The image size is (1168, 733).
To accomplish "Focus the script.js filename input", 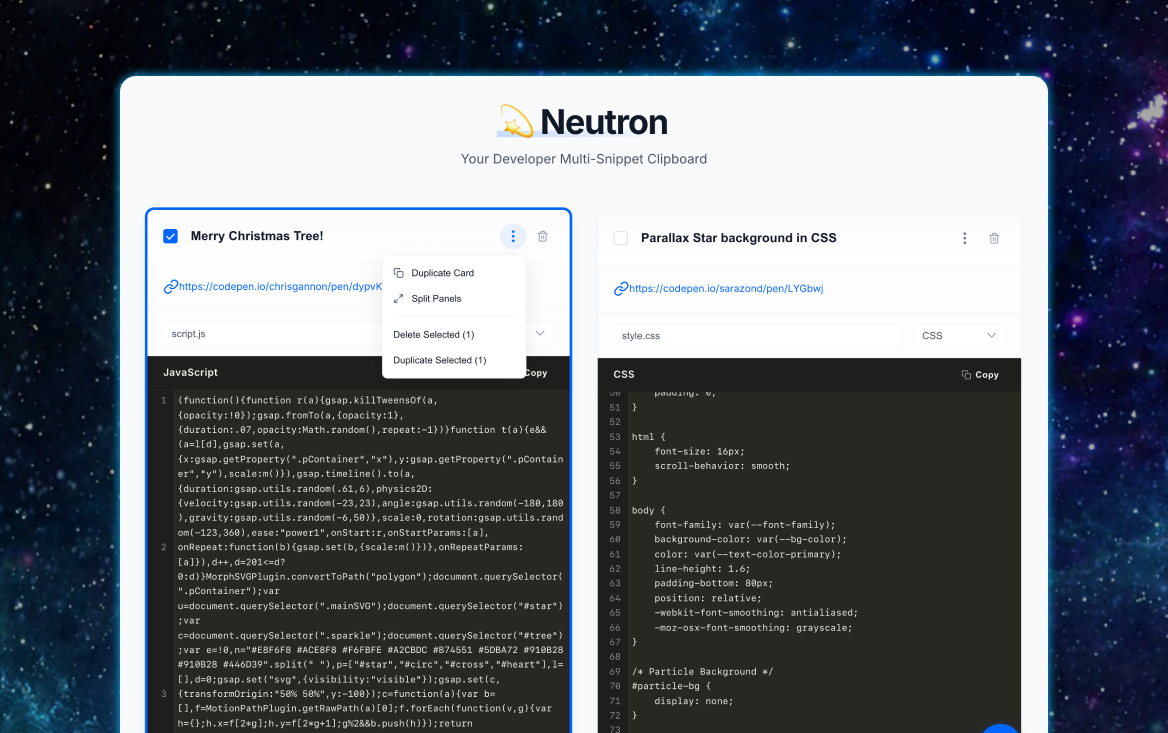I will coord(270,333).
